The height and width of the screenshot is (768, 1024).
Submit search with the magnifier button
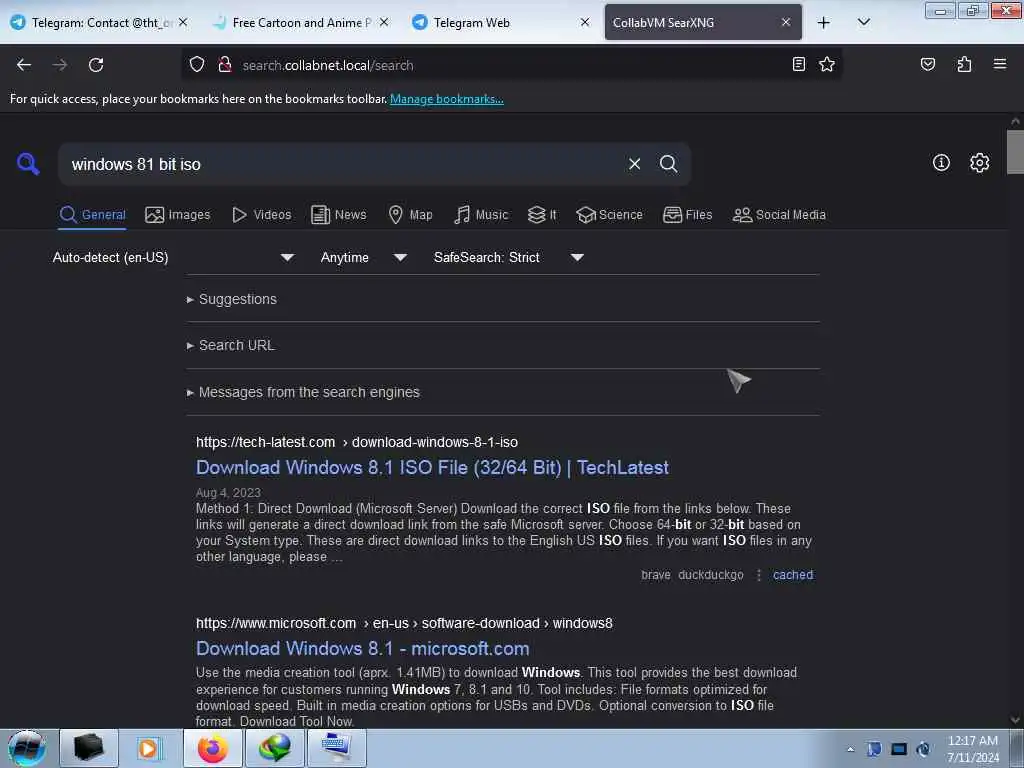(x=668, y=164)
